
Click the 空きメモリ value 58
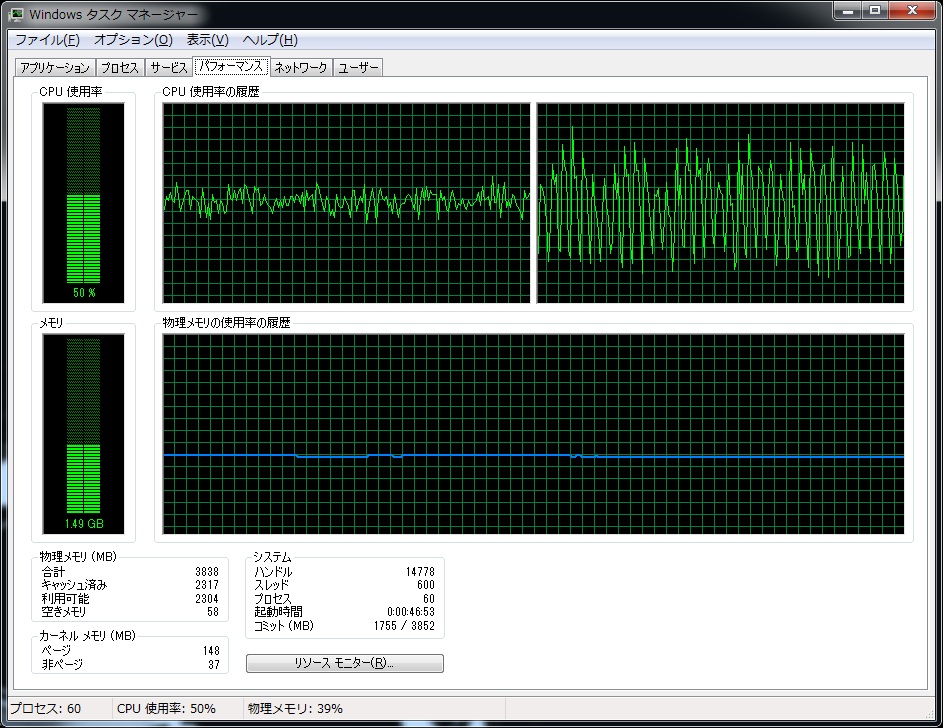pyautogui.click(x=213, y=612)
